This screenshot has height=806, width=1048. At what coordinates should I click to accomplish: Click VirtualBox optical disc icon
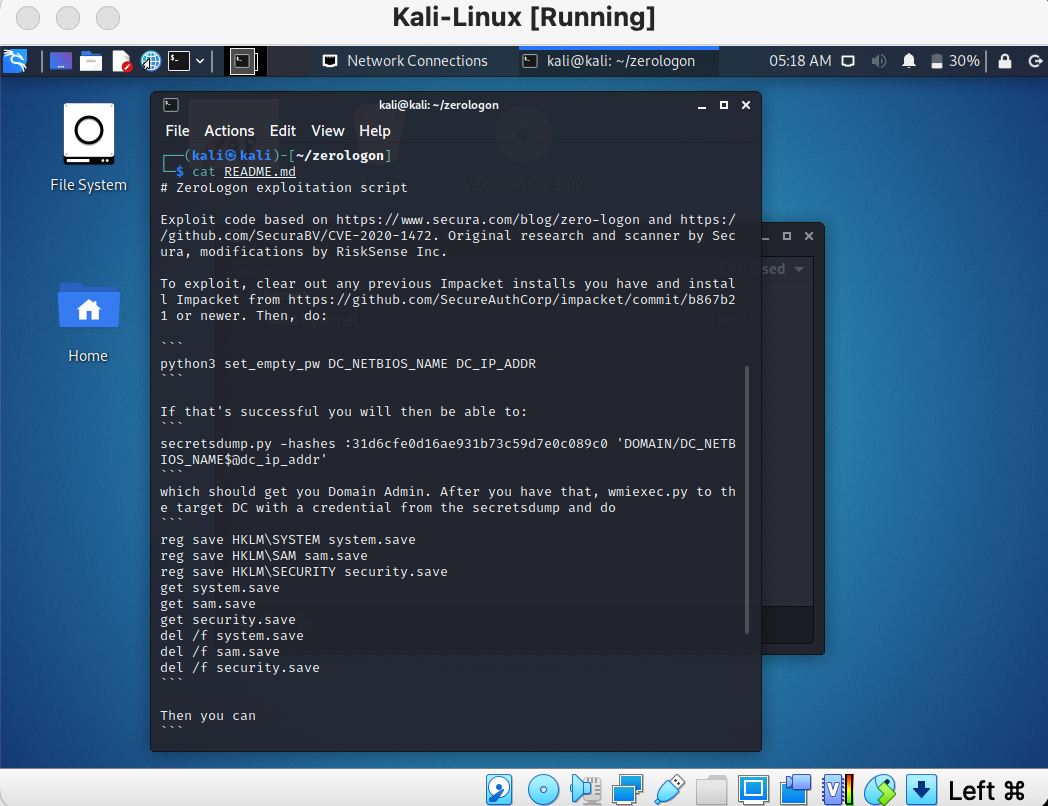point(543,789)
